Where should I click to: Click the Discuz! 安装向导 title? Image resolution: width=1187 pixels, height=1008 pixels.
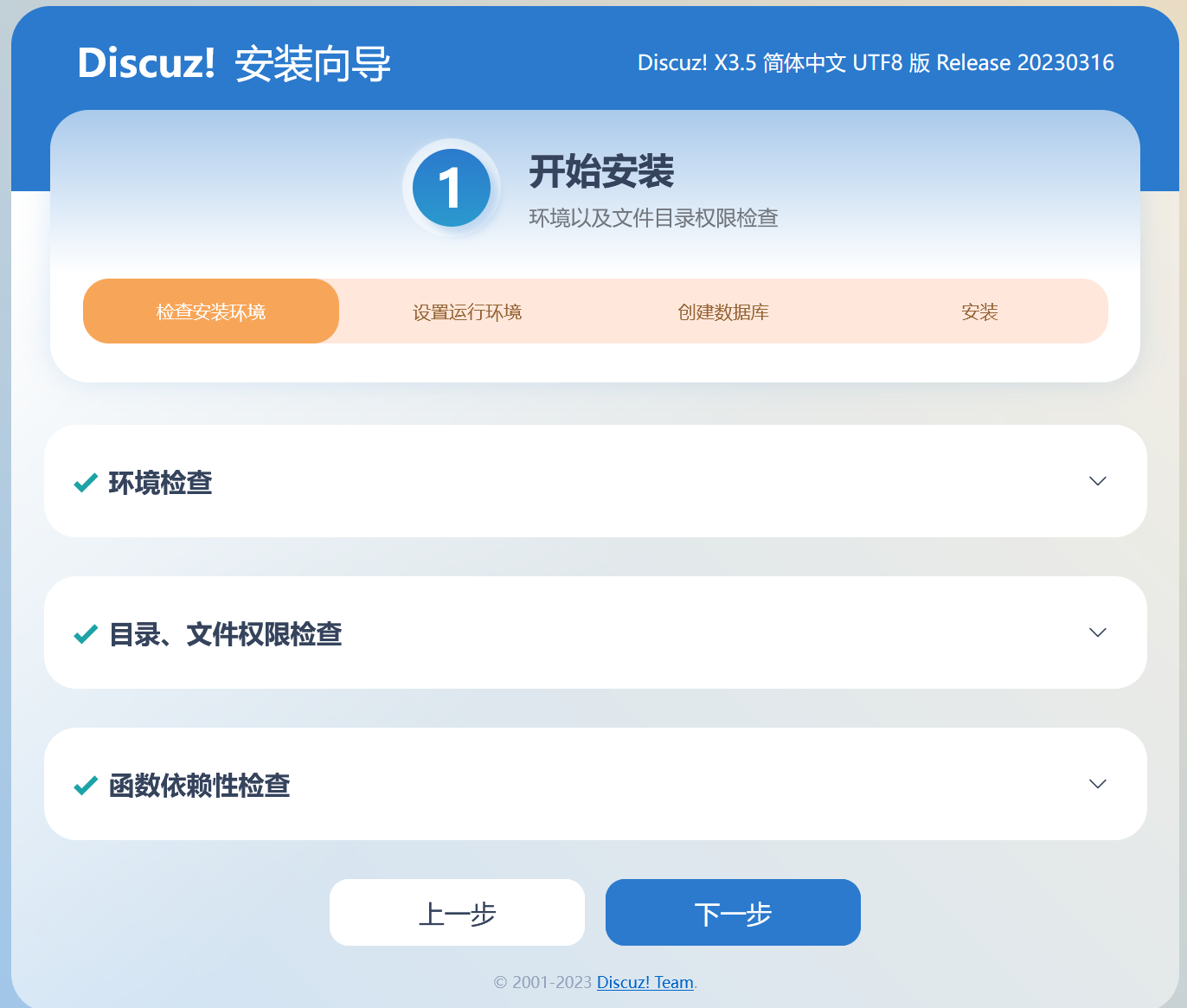234,63
